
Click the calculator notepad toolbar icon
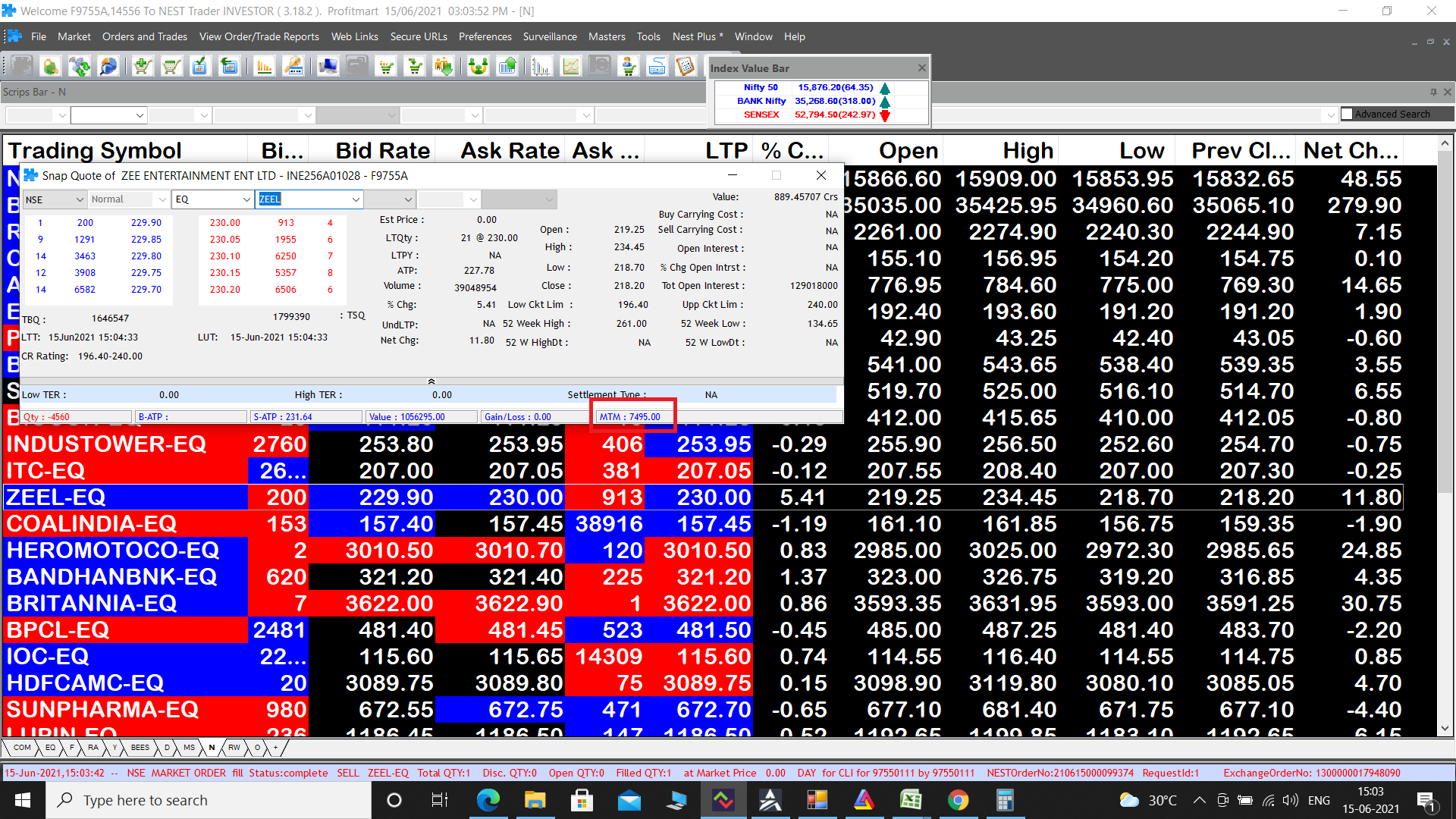click(x=686, y=67)
